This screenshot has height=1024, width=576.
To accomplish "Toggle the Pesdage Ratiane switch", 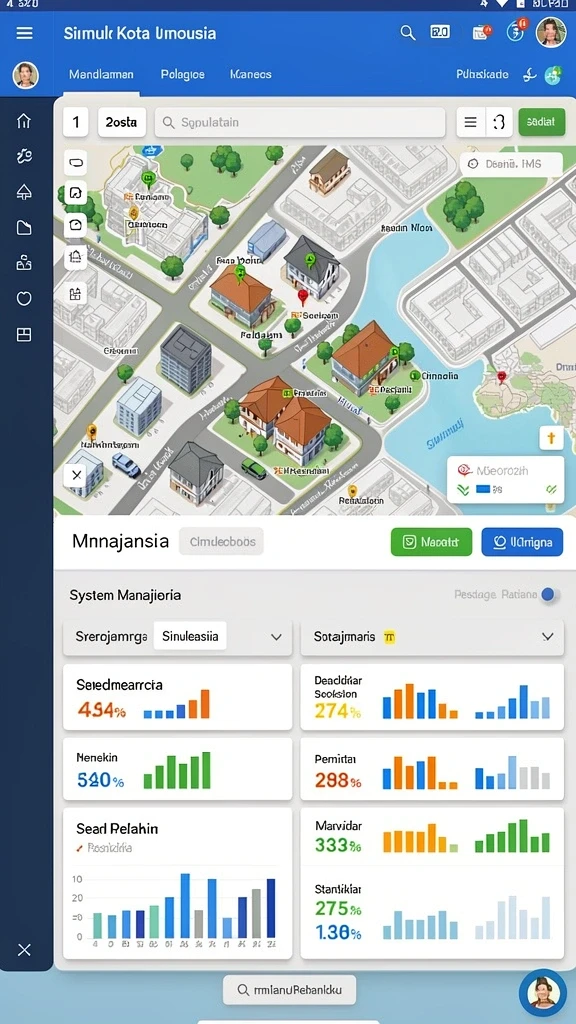I will (550, 594).
